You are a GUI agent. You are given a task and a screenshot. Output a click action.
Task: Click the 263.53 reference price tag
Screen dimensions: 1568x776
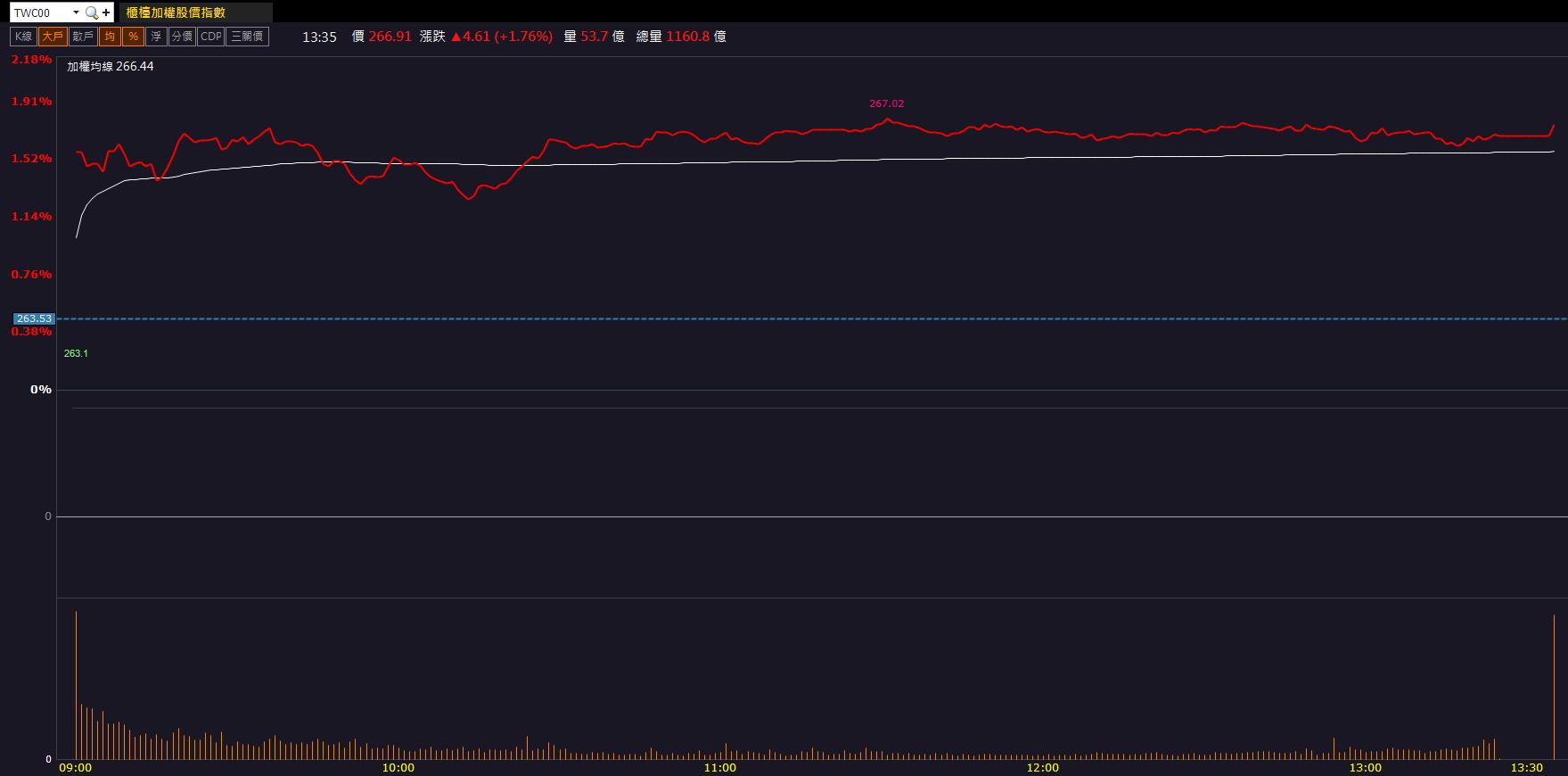[34, 318]
